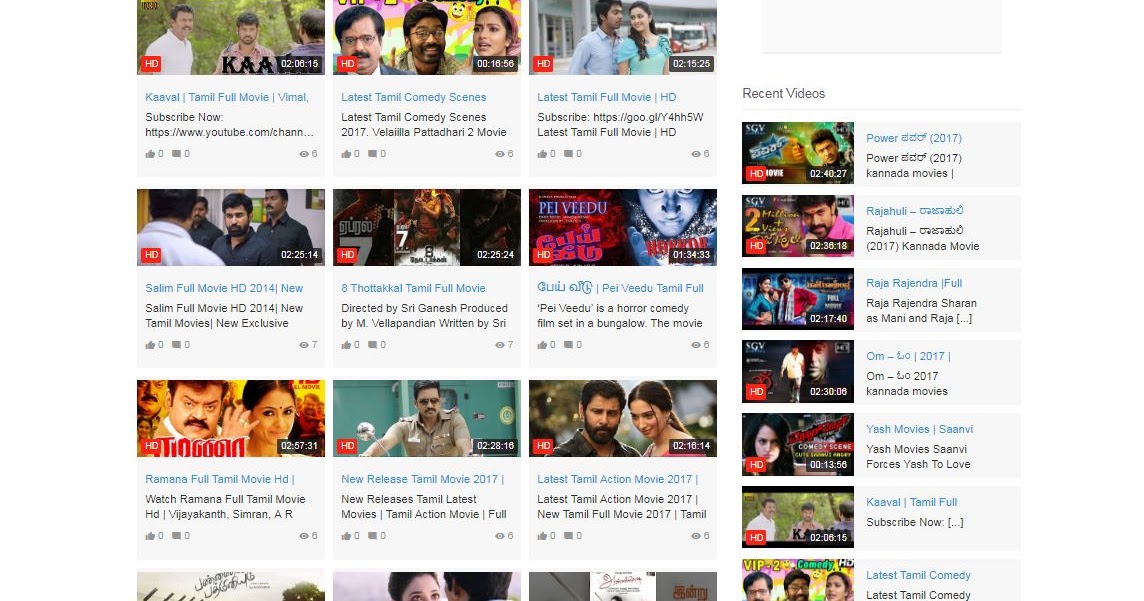Click the comment icon under Kaaval Tamil Full Movie

tap(176, 154)
